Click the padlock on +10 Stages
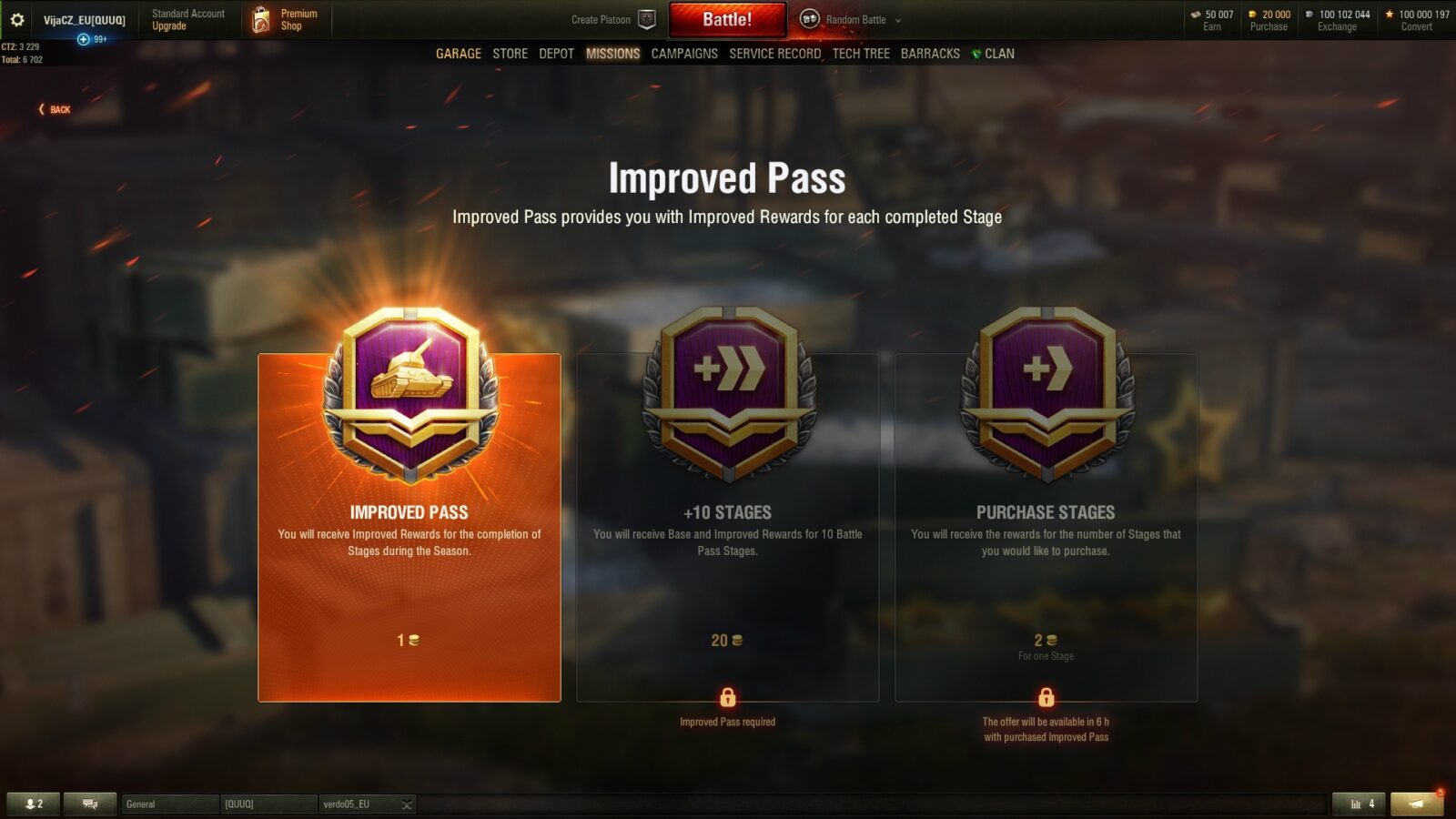This screenshot has width=1456, height=819. point(728,697)
